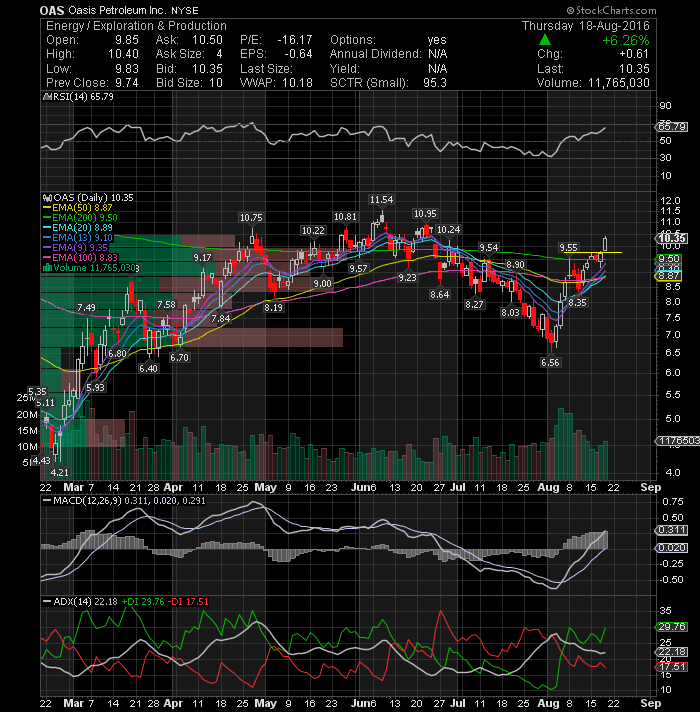Click the SCTR (Small) value 95.3
This screenshot has width=700, height=712.
click(x=435, y=83)
